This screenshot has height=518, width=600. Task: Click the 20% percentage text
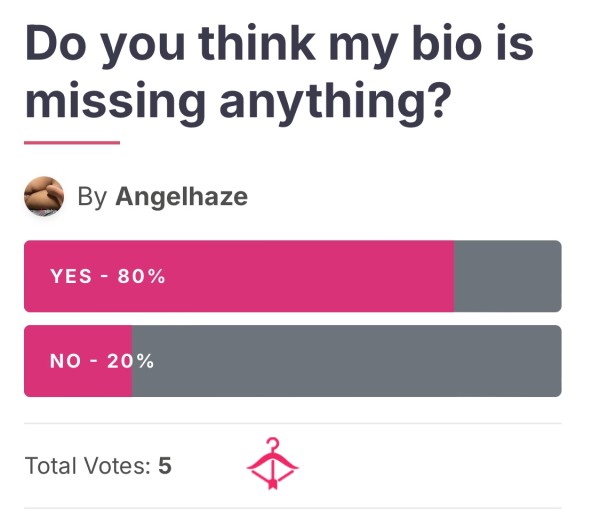click(x=130, y=361)
